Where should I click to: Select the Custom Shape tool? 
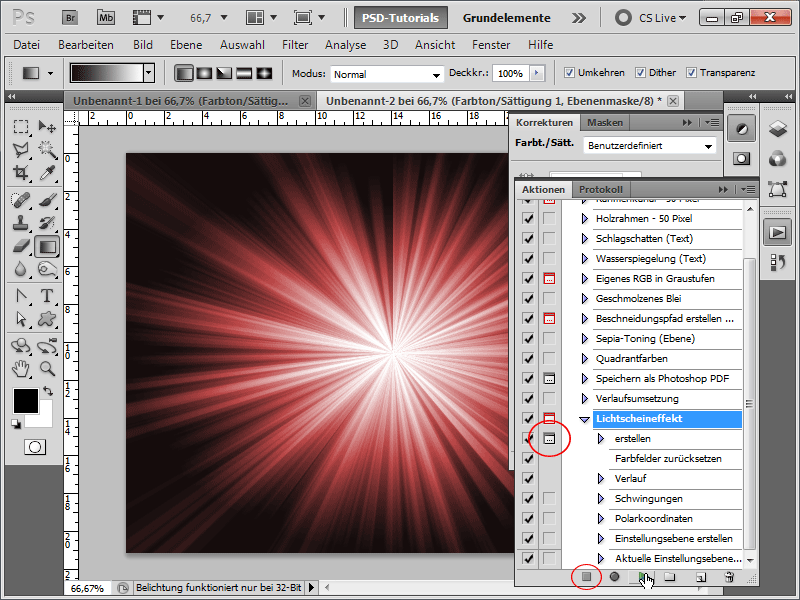(x=47, y=319)
